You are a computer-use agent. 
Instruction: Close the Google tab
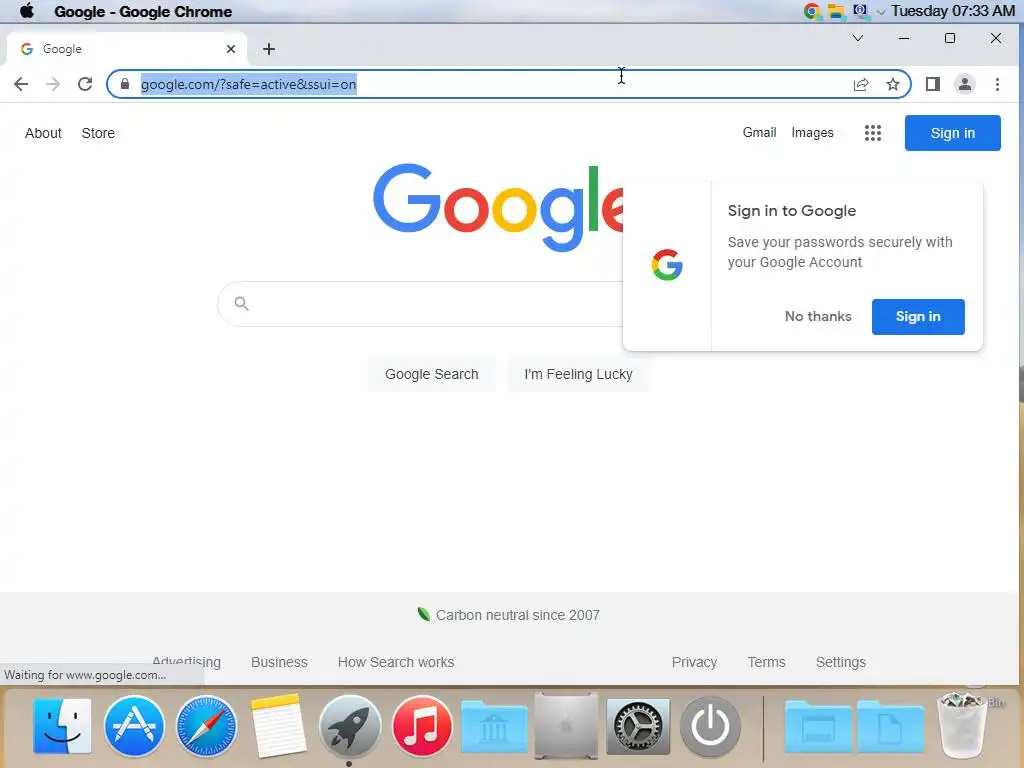[231, 49]
